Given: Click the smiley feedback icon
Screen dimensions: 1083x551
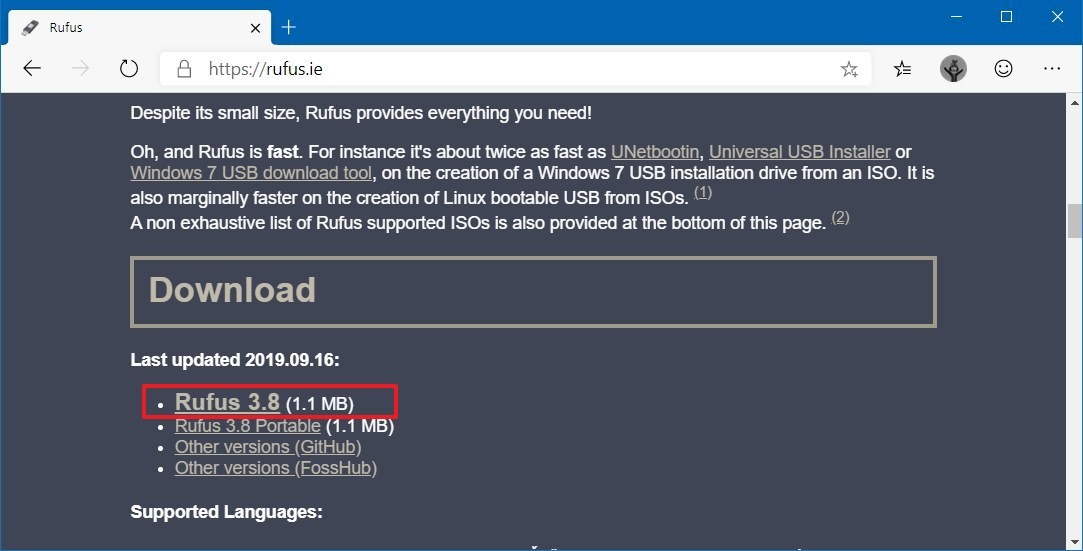Looking at the screenshot, I should click(x=1003, y=69).
